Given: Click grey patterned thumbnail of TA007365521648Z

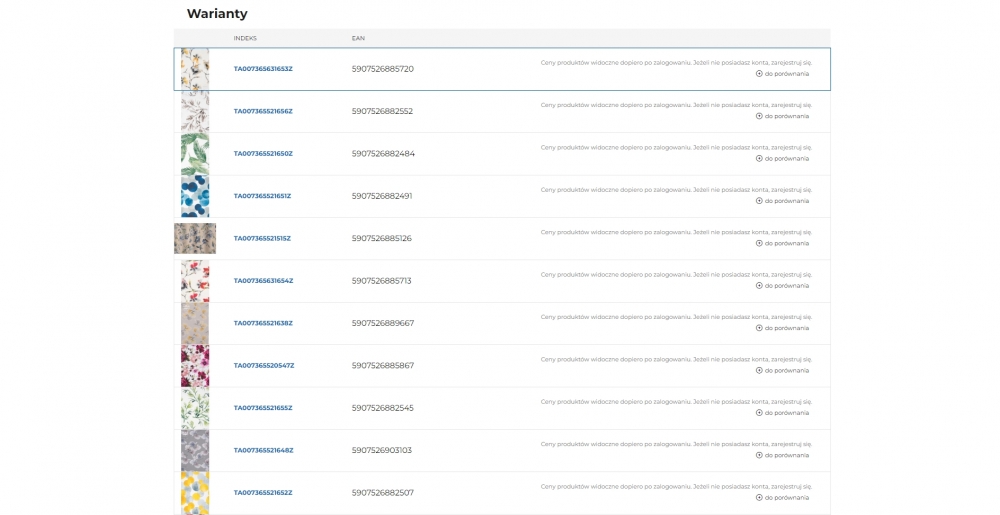Looking at the screenshot, I should coord(195,451).
